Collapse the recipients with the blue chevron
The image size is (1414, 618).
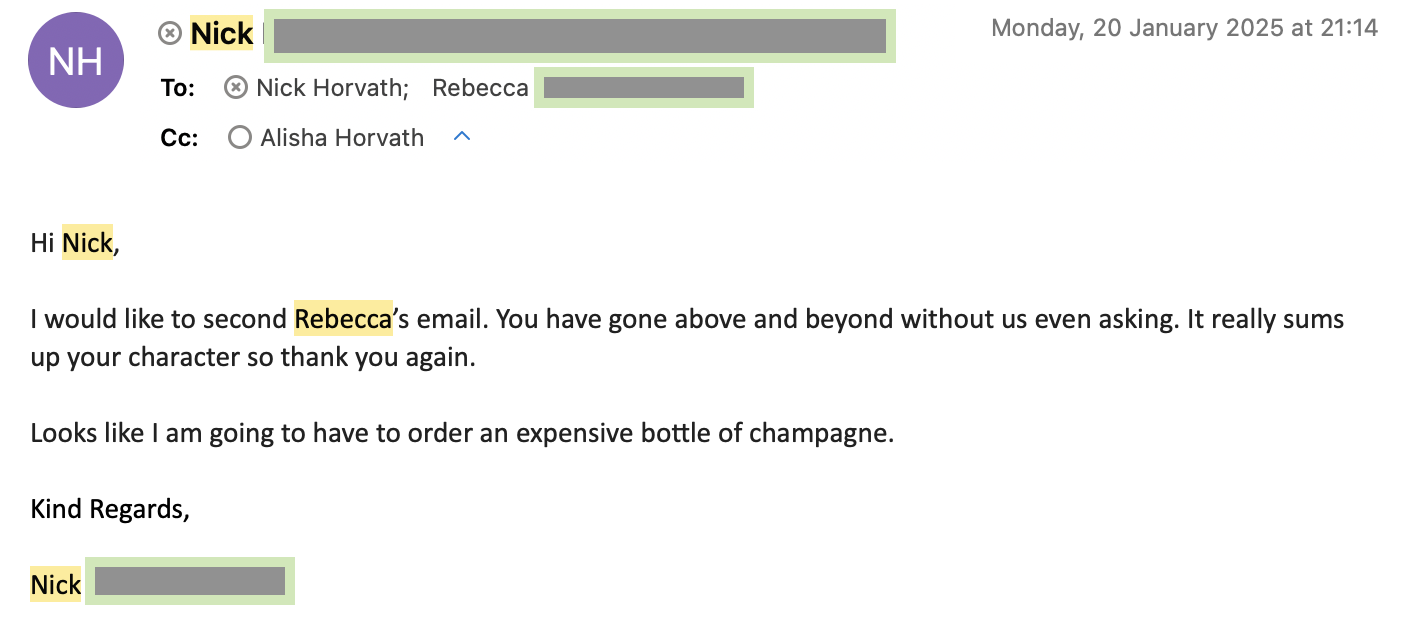(x=461, y=137)
